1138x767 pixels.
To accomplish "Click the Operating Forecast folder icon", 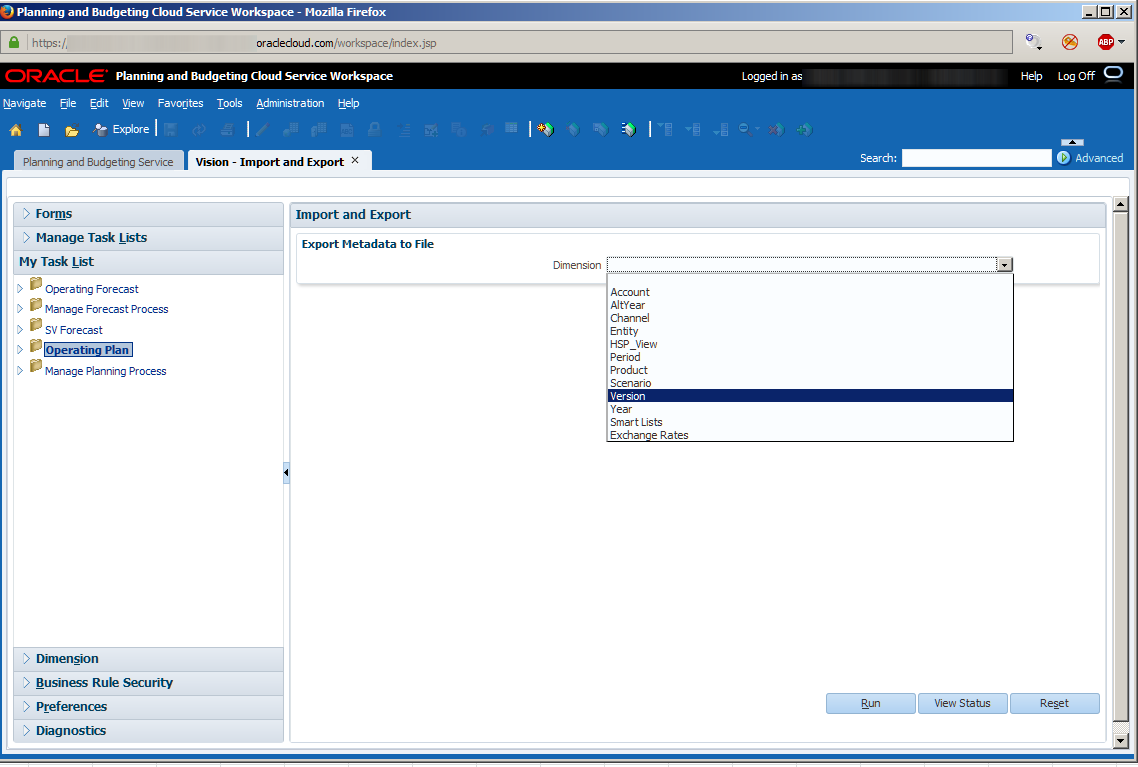I will pos(36,284).
